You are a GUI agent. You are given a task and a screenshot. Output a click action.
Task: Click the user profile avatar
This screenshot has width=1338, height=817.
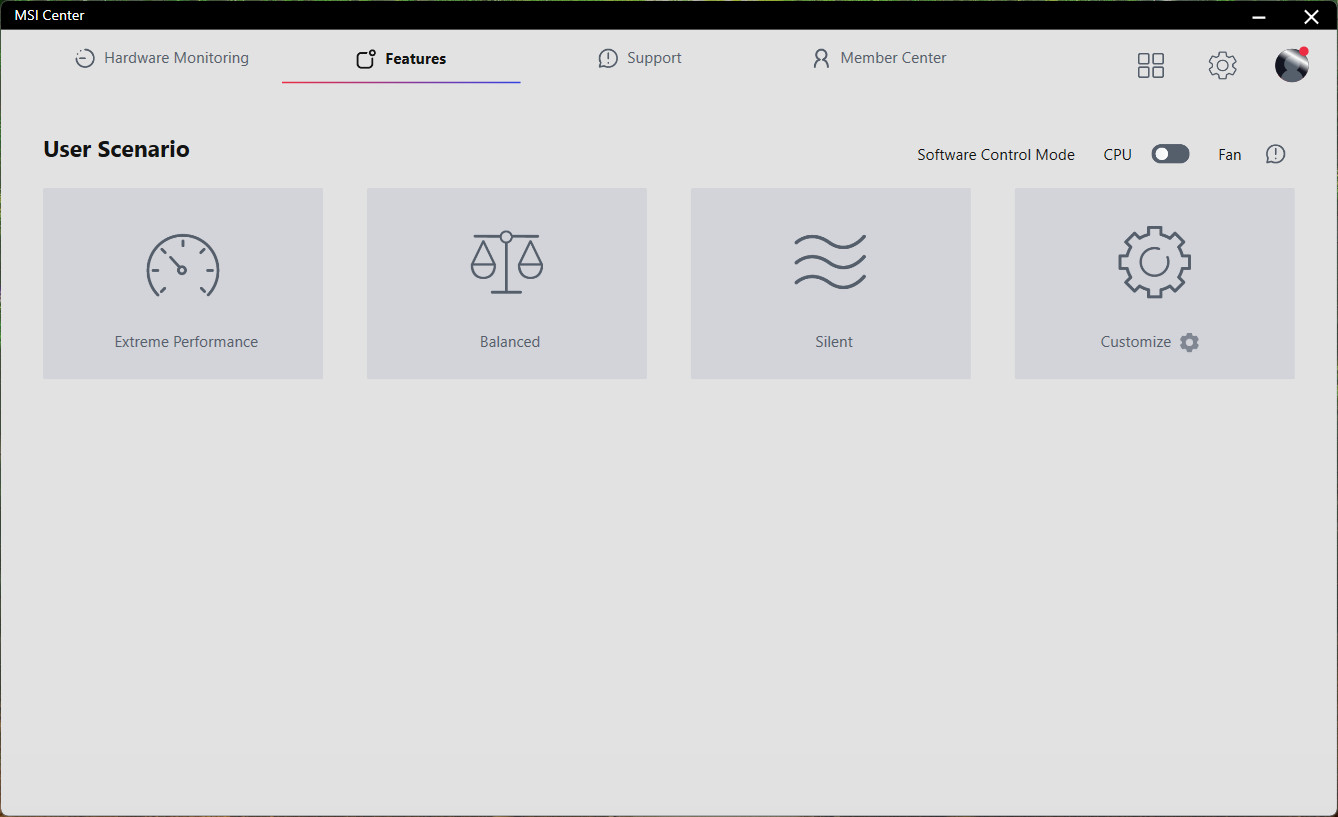pyautogui.click(x=1292, y=64)
